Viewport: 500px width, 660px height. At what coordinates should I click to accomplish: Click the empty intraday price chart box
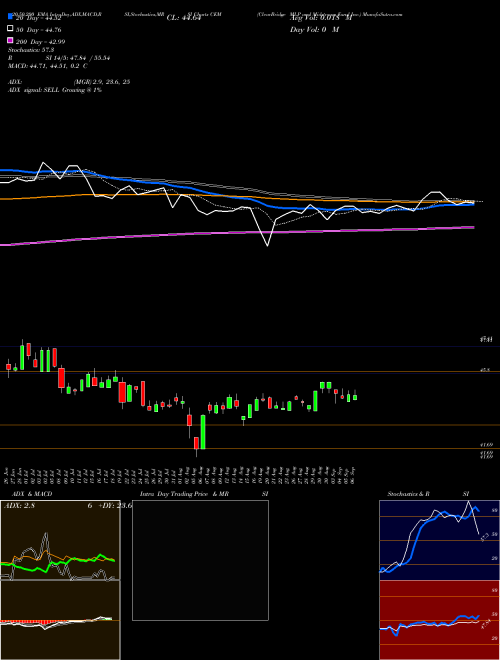coord(200,560)
